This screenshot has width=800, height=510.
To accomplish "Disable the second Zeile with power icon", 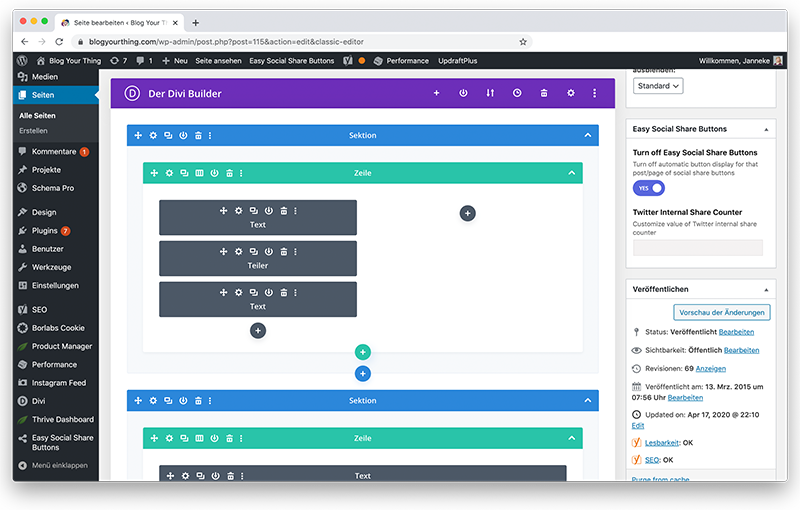I will (214, 438).
